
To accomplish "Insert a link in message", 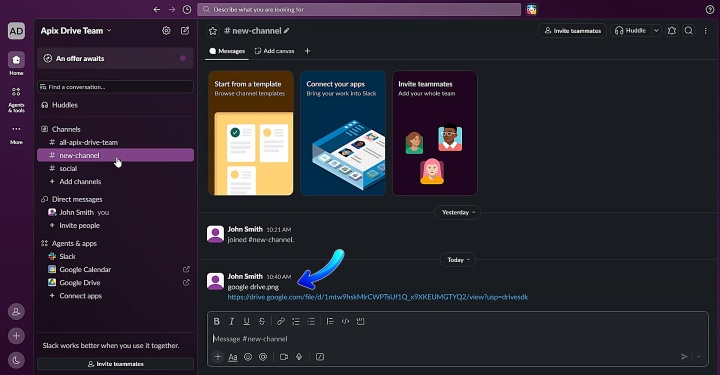I will click(281, 321).
